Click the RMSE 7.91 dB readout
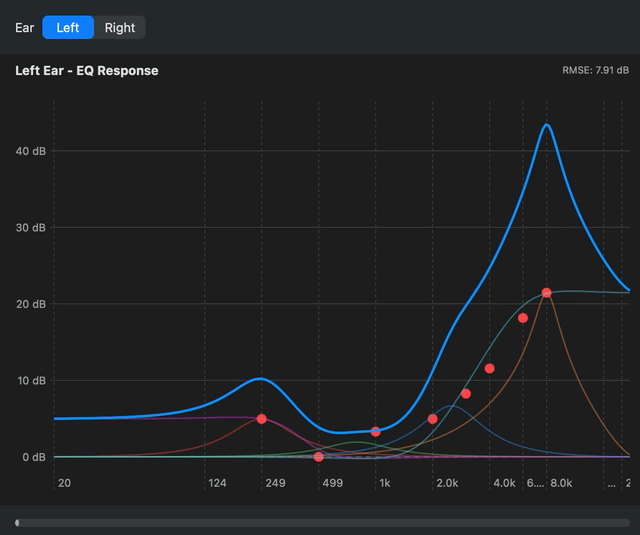This screenshot has width=640, height=535. click(596, 71)
